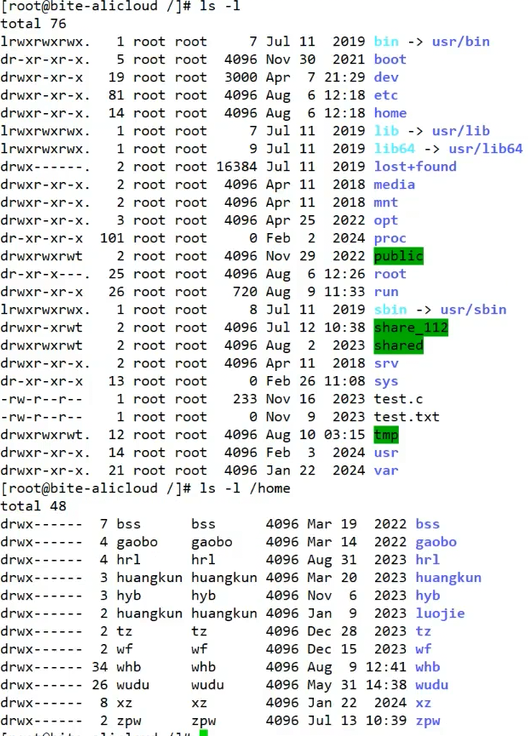The height and width of the screenshot is (736, 532).
Task: Click the 'usr/lib64' symlink target
Action: [486, 149]
